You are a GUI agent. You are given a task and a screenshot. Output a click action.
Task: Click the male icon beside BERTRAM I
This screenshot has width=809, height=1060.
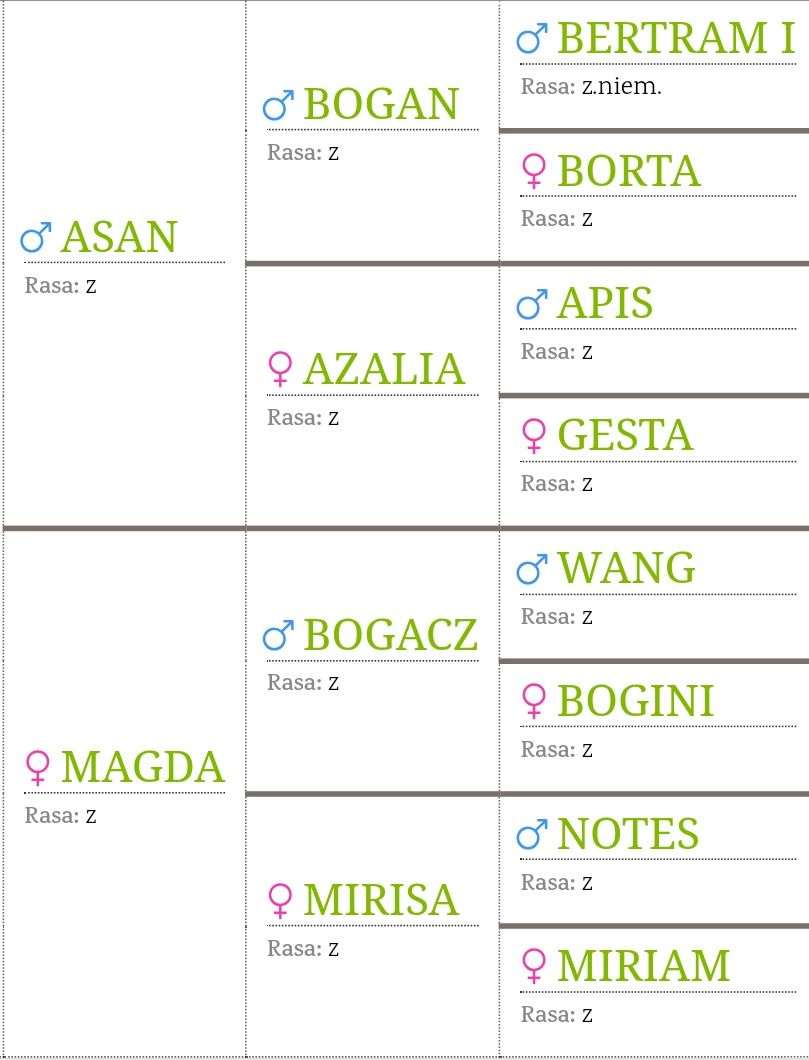pos(532,39)
